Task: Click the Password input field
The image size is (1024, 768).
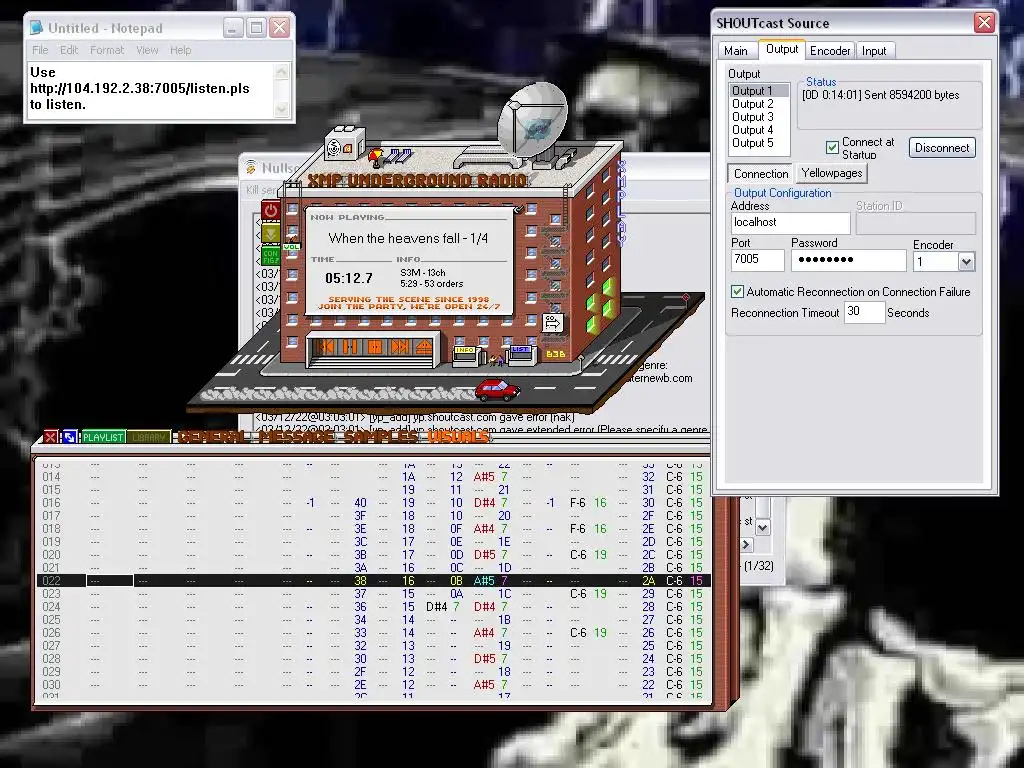Action: click(x=848, y=260)
